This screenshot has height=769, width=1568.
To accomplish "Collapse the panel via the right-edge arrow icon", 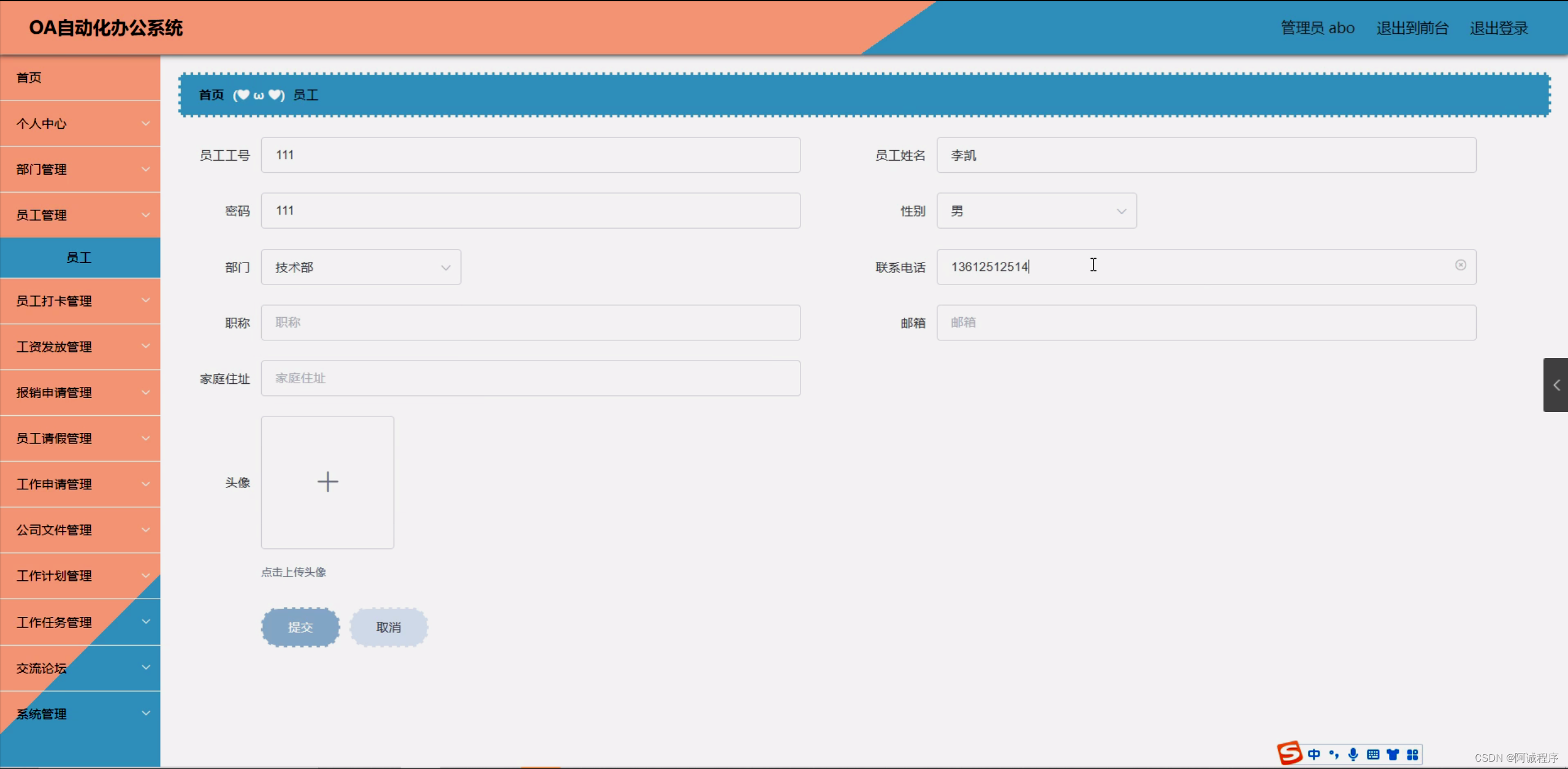I will [1556, 385].
